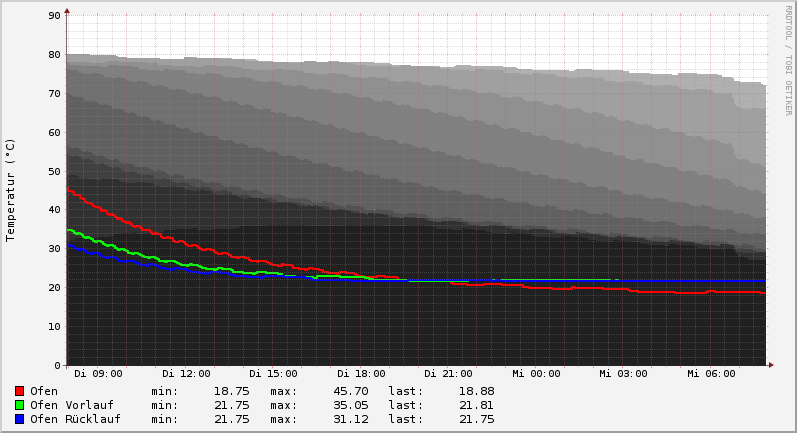Click the Di 12:00 time axis label

point(186,374)
